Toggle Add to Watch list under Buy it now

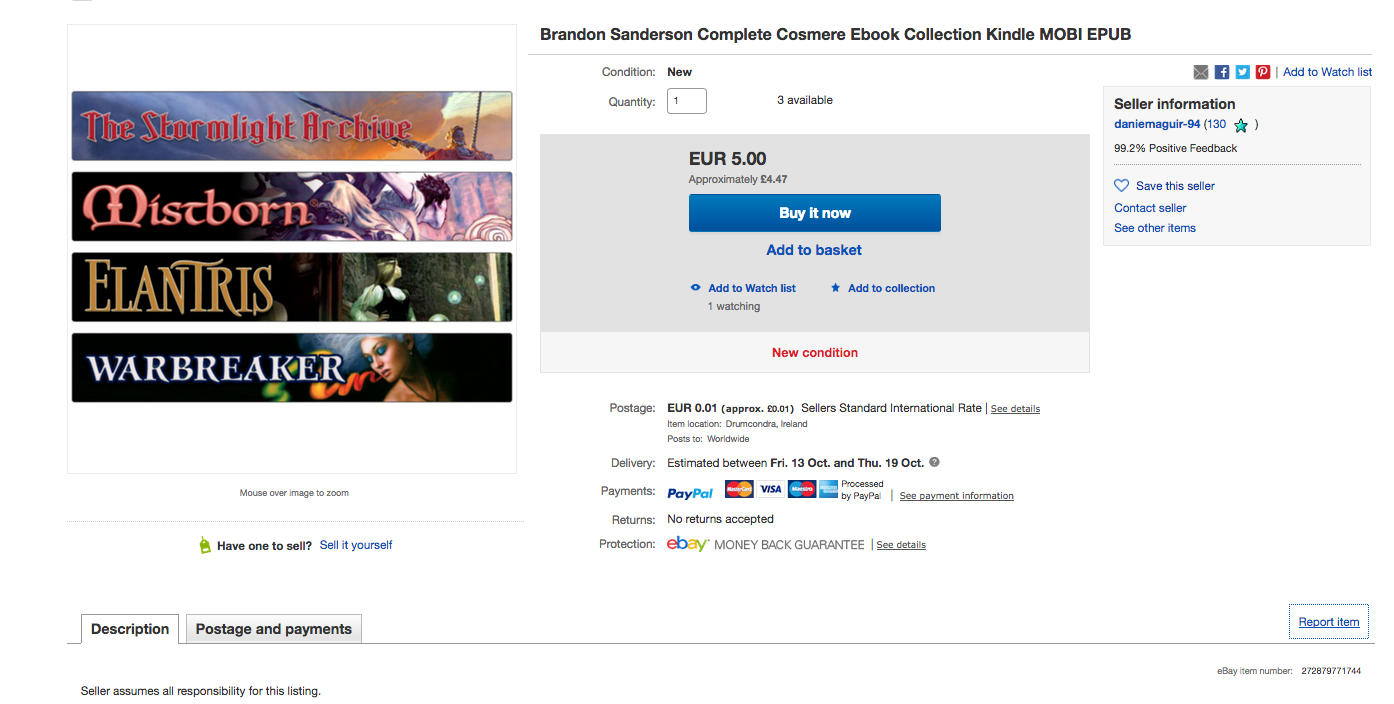pos(751,288)
